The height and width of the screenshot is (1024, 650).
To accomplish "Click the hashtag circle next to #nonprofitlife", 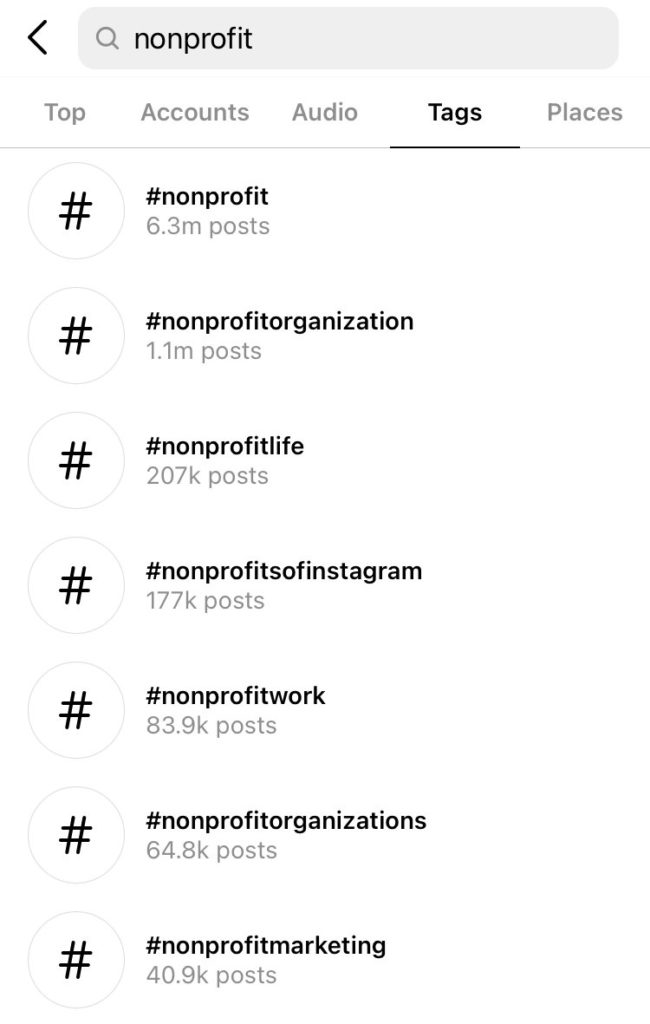I will pos(76,461).
